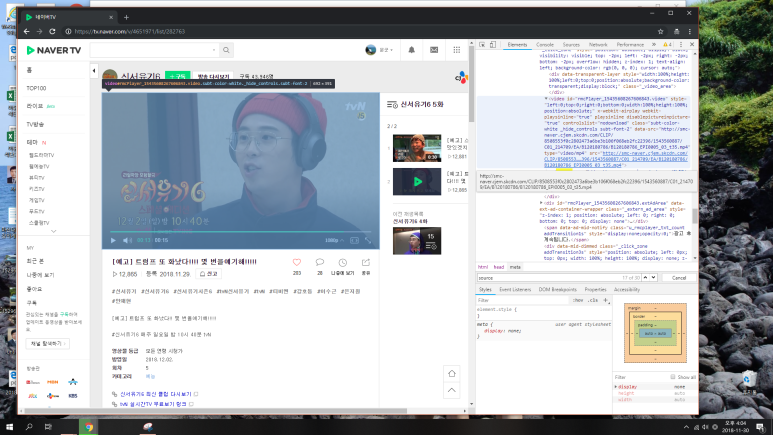Click the green 구독 subscribe button
Viewport: 773px width, 435px height.
(x=177, y=76)
